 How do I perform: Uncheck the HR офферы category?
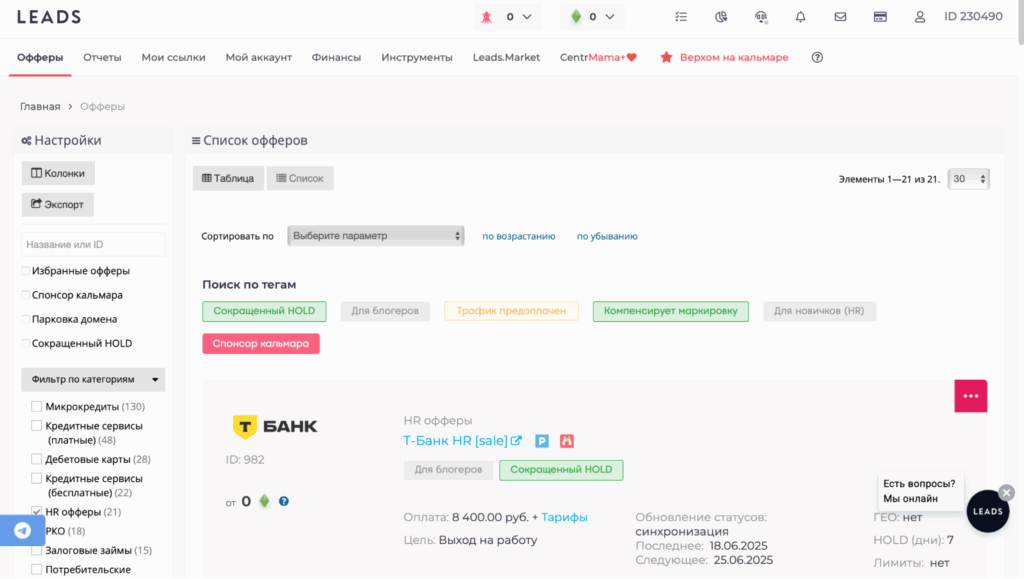[x=37, y=512]
